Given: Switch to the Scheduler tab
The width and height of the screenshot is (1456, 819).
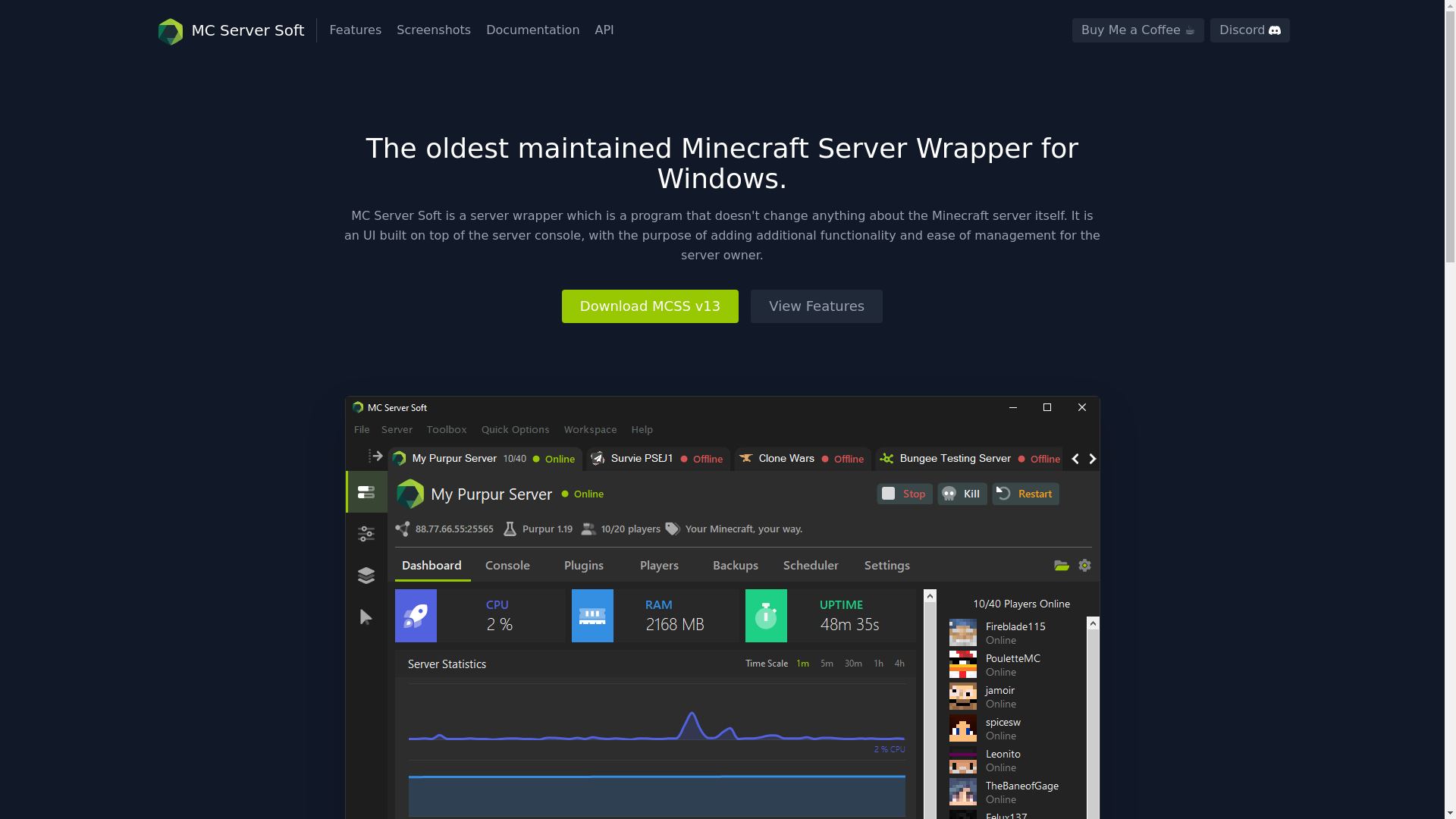Looking at the screenshot, I should [x=811, y=566].
